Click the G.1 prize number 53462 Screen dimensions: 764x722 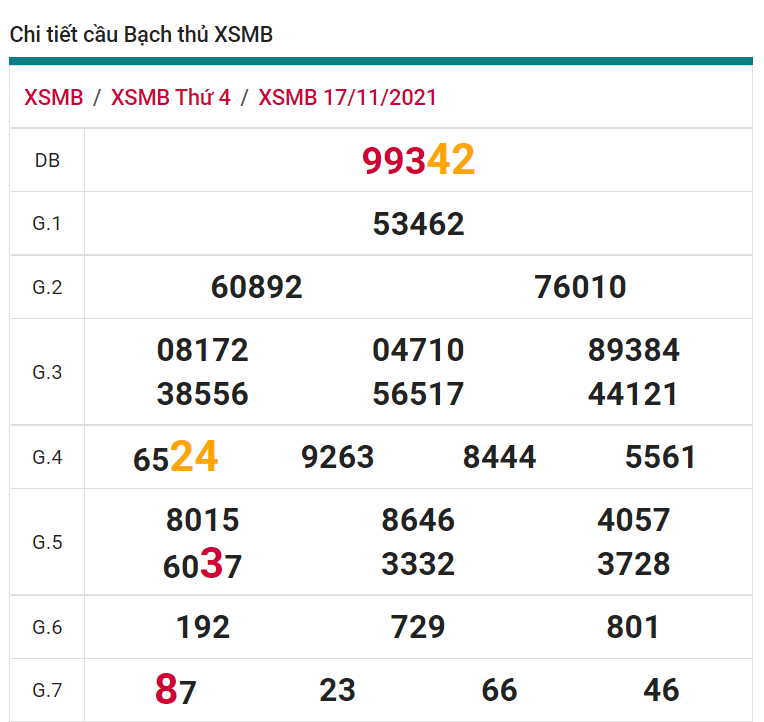[418, 224]
